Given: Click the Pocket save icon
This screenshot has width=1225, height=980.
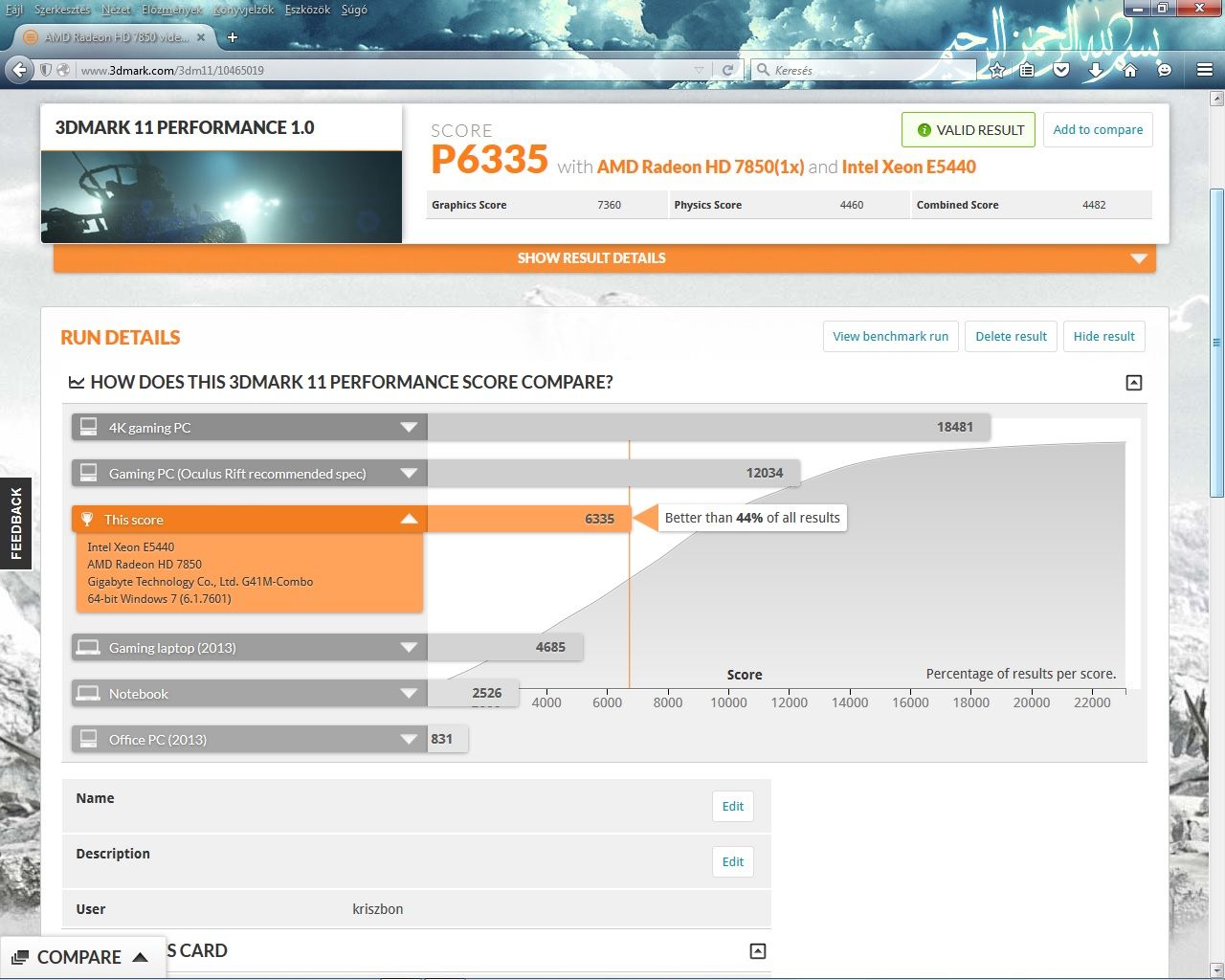Looking at the screenshot, I should (x=1061, y=70).
